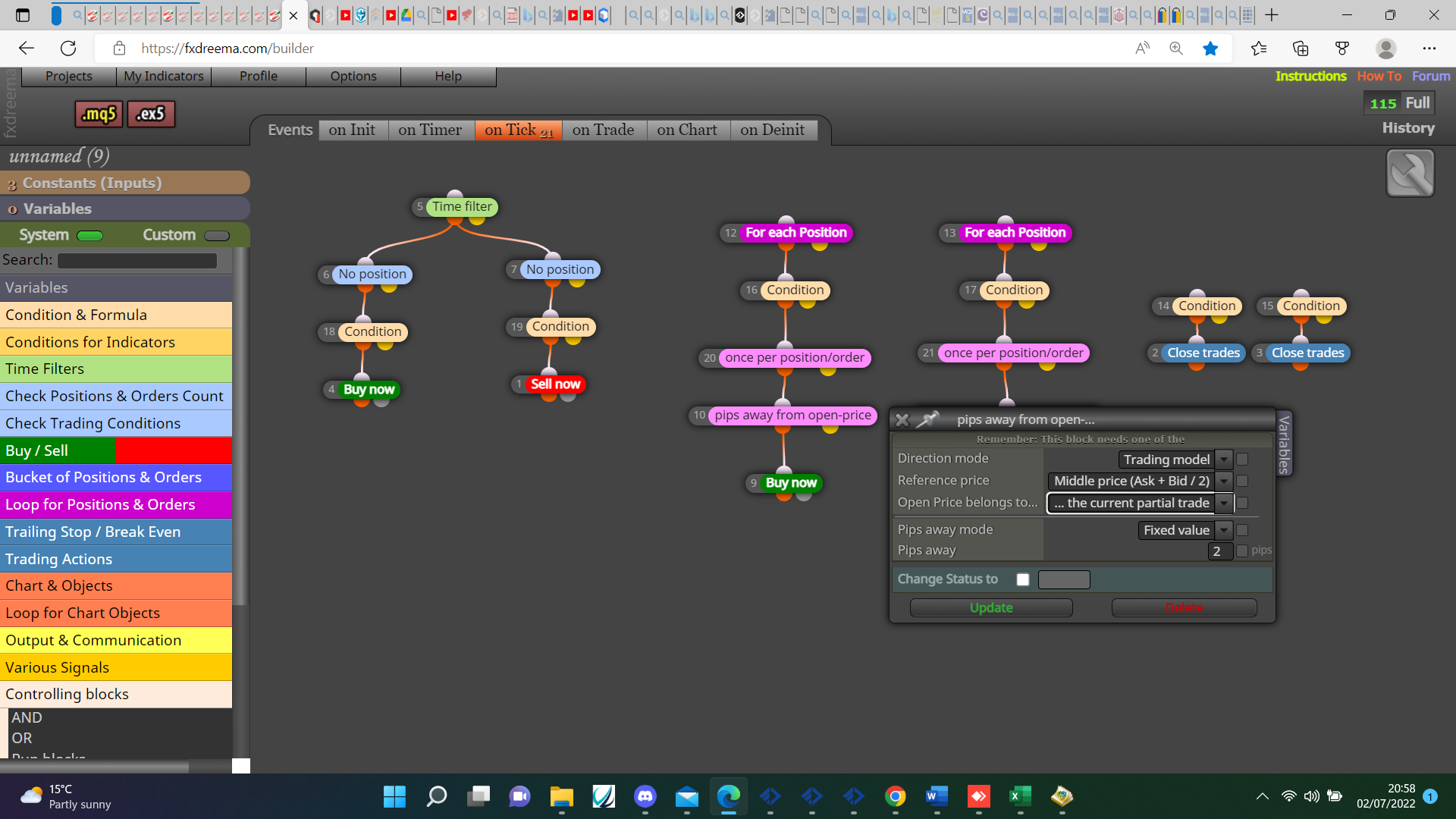The height and width of the screenshot is (819, 1456).
Task: Toggle the Custom blocks switch
Action: point(217,236)
